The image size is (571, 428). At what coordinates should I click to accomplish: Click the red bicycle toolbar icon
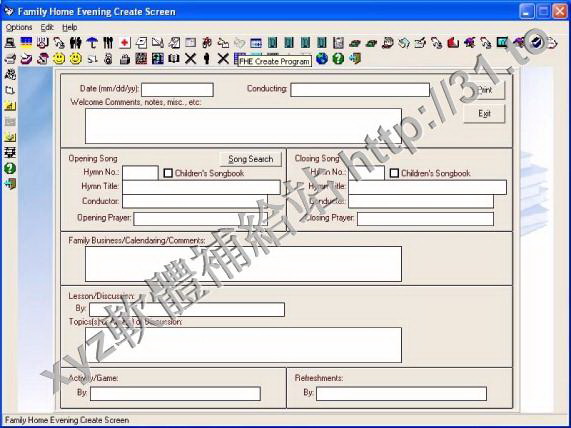[x=207, y=43]
